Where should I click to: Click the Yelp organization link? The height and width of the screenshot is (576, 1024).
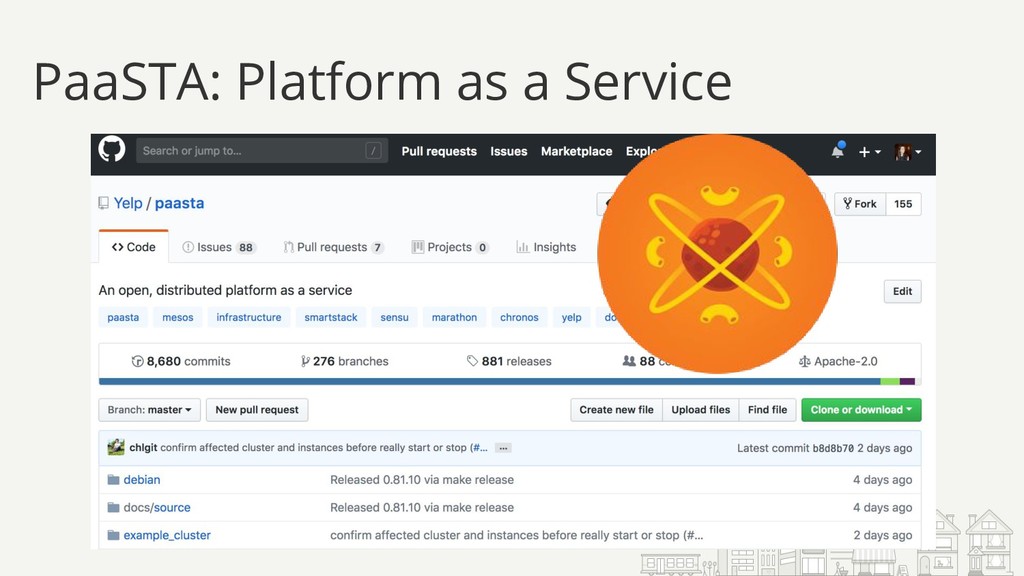[x=128, y=203]
